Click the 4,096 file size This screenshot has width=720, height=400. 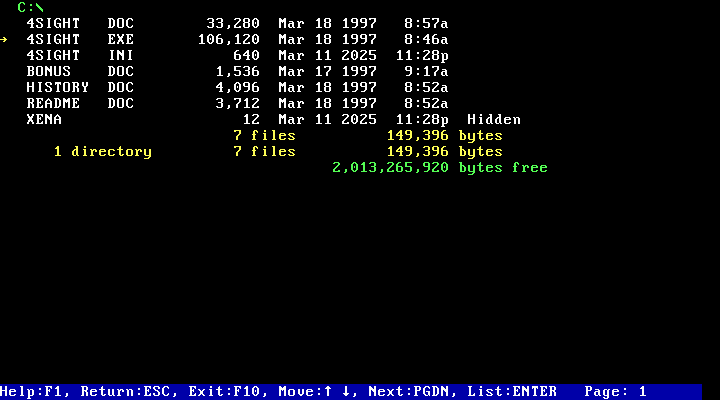tap(237, 88)
